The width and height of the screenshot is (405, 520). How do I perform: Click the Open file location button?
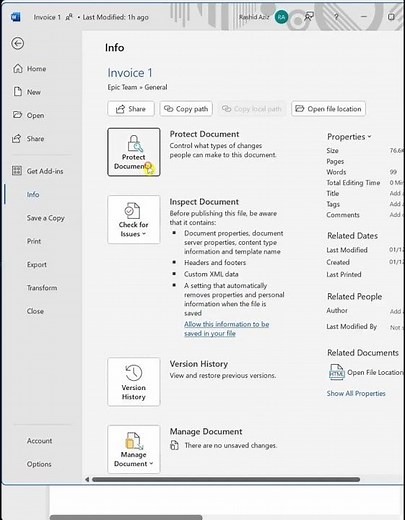click(328, 109)
